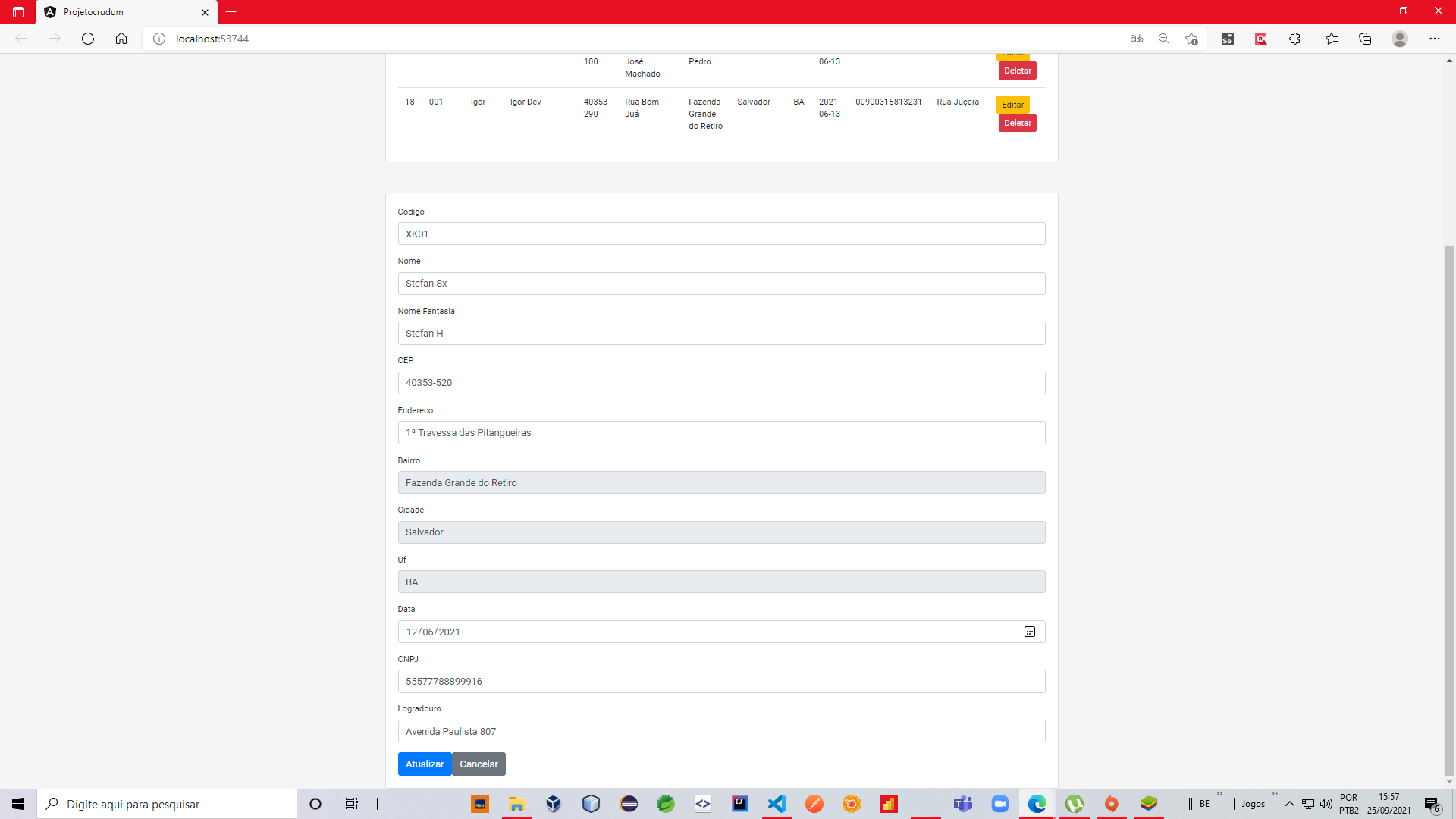Click inside the Nome input field
This screenshot has height=819, width=1456.
tap(721, 284)
